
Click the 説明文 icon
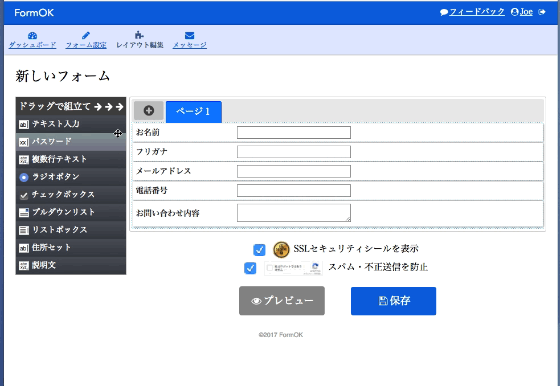[24, 266]
